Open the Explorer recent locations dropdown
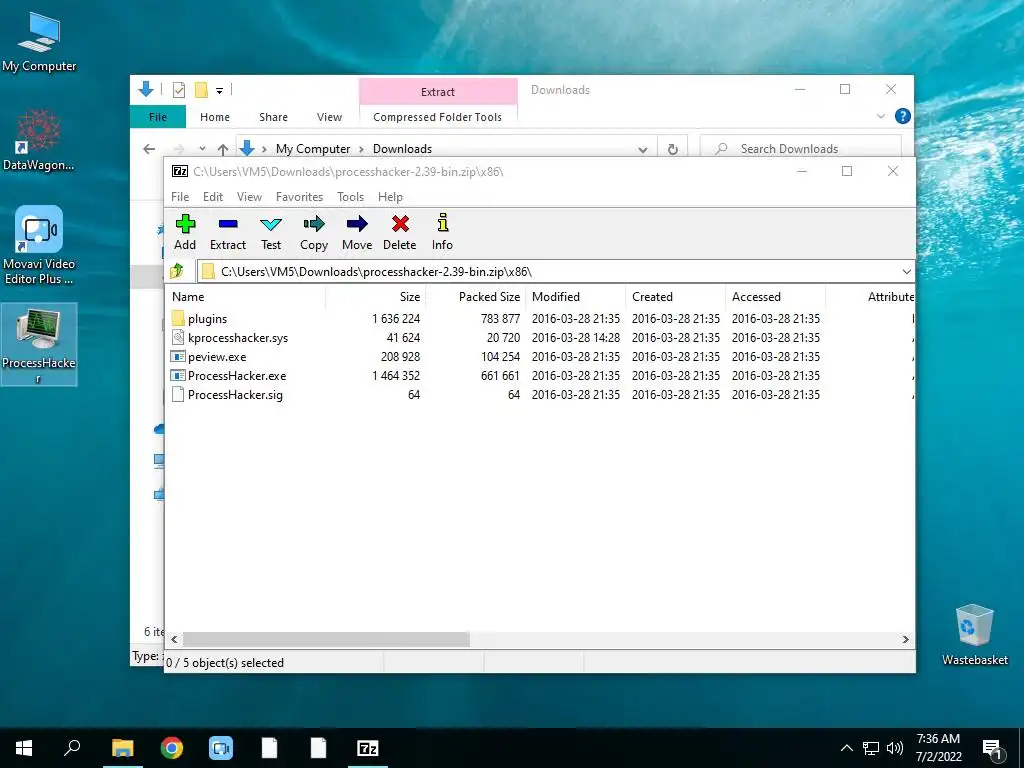This screenshot has width=1024, height=768. click(x=202, y=149)
